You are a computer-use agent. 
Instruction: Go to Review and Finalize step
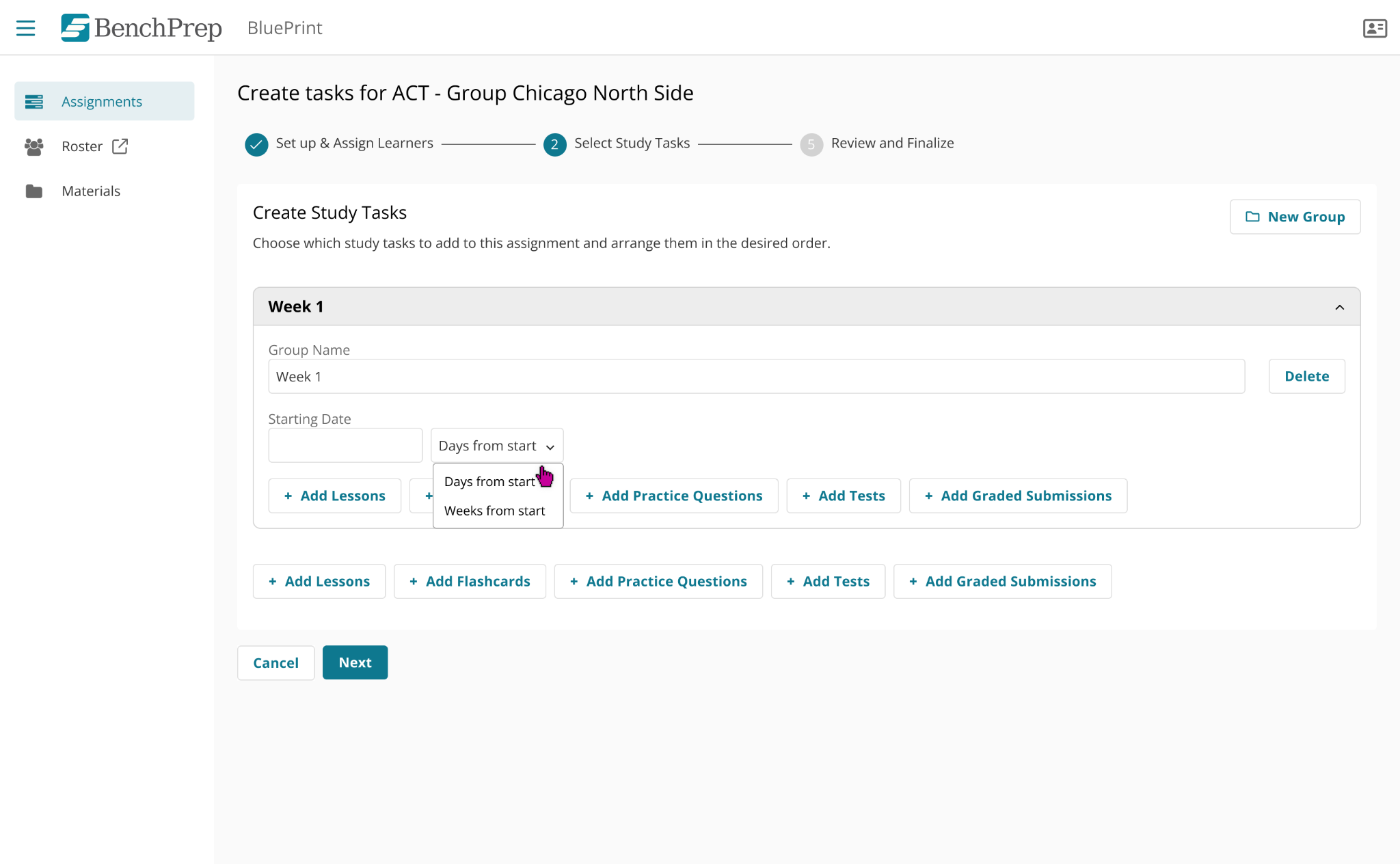[x=892, y=143]
